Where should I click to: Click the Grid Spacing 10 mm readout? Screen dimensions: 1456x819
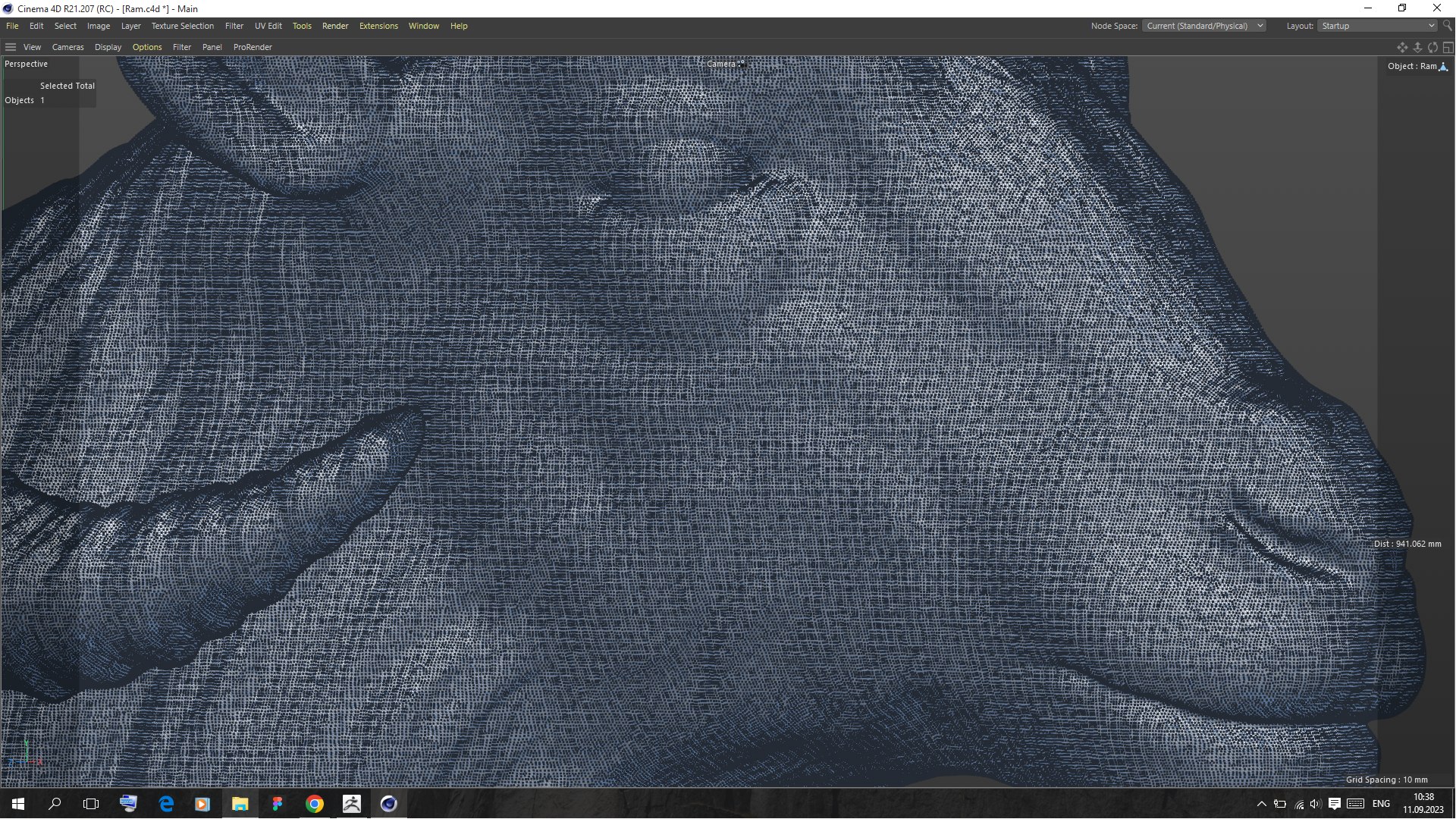coord(1386,780)
